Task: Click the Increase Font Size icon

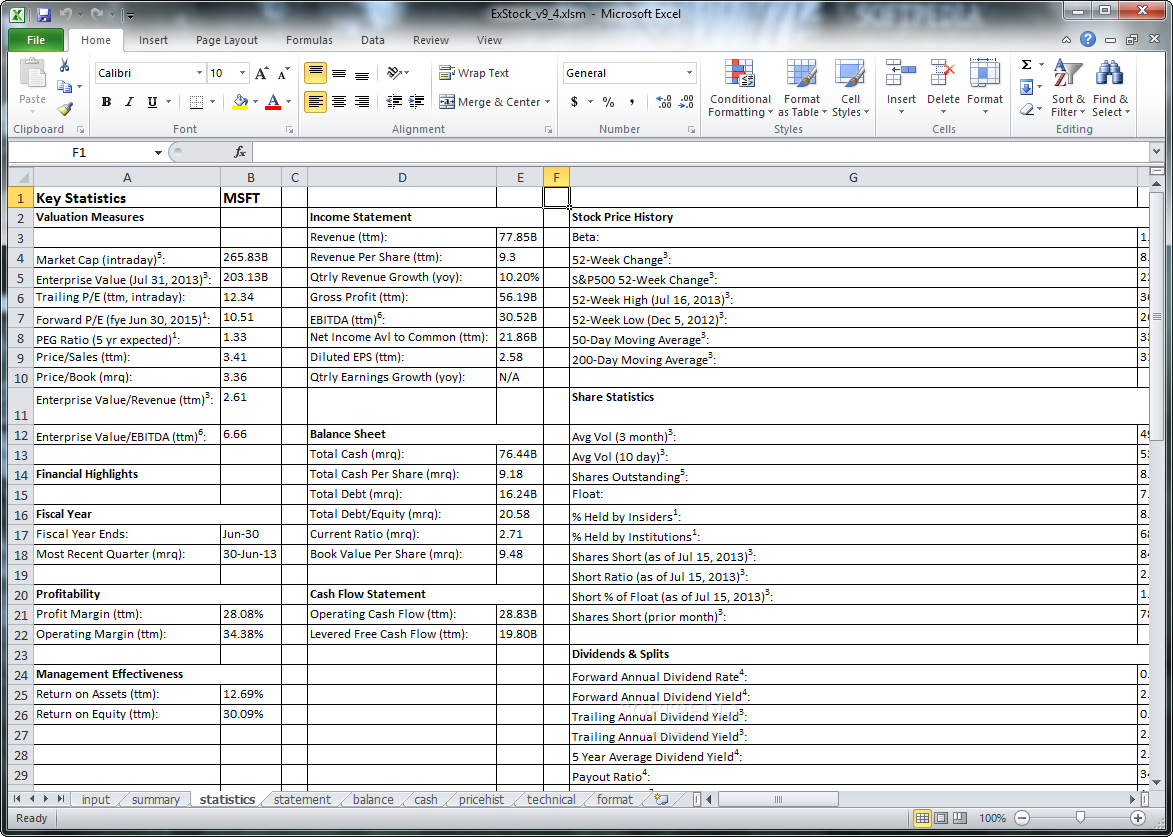Action: point(261,73)
